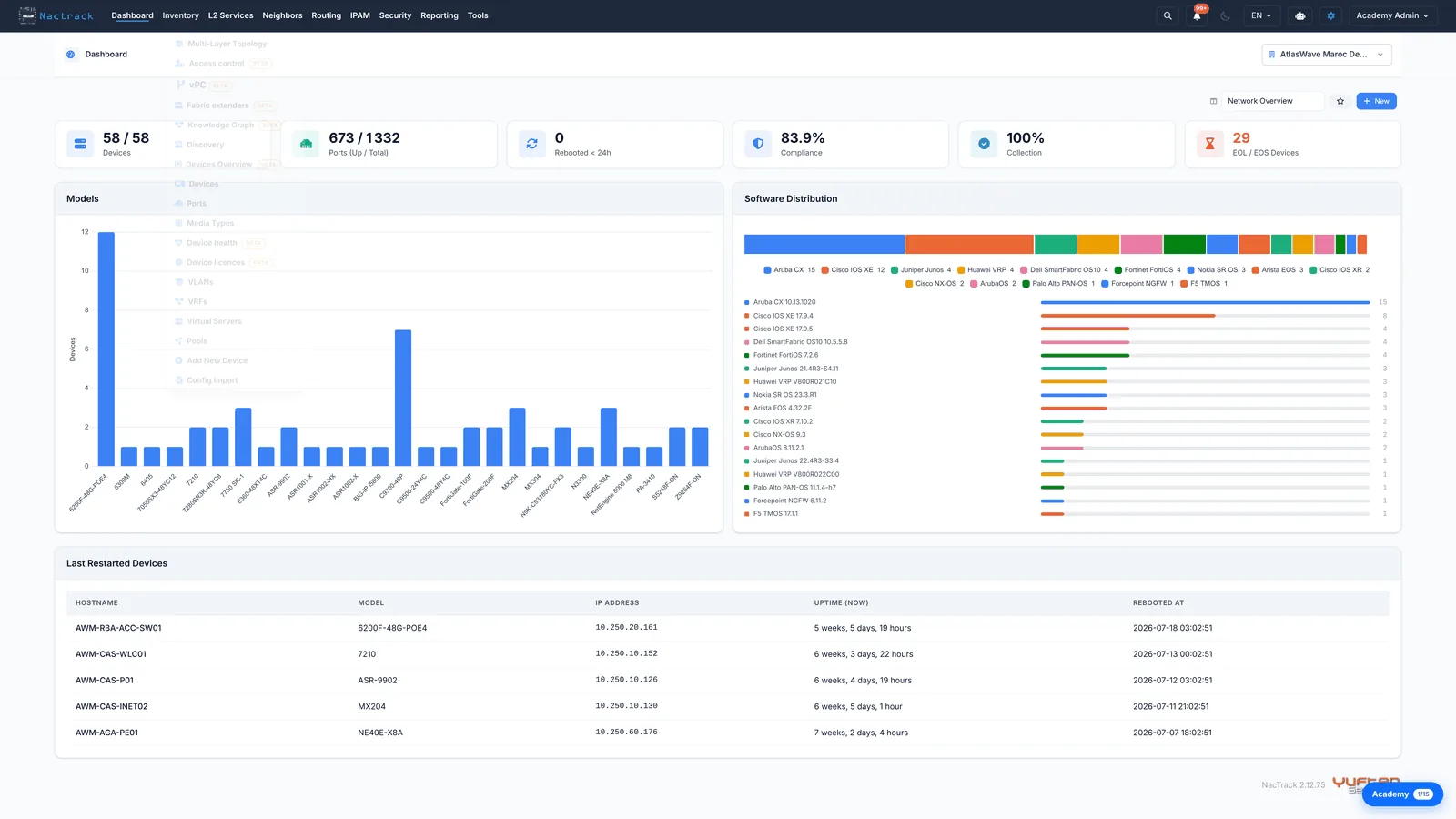This screenshot has height=819, width=1456.
Task: Click the Aruba CX 10.13.1020 progress bar
Action: click(x=1205, y=302)
